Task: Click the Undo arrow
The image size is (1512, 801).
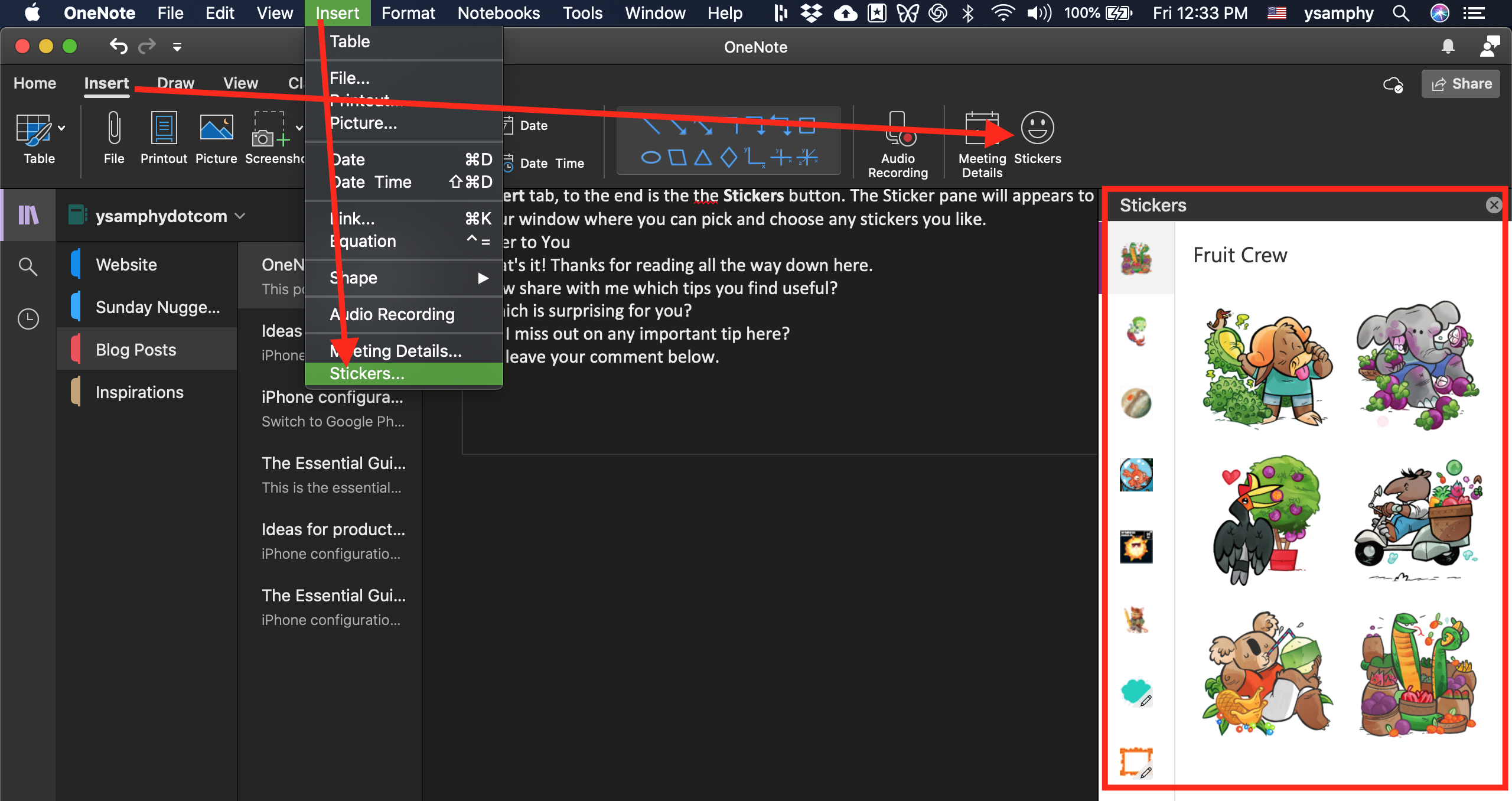Action: [118, 46]
